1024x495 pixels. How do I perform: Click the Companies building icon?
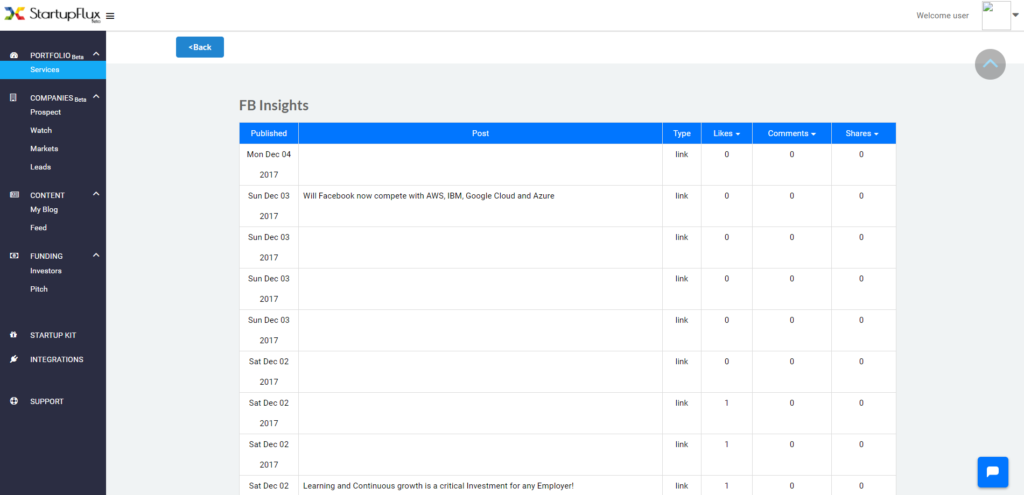pos(14,97)
